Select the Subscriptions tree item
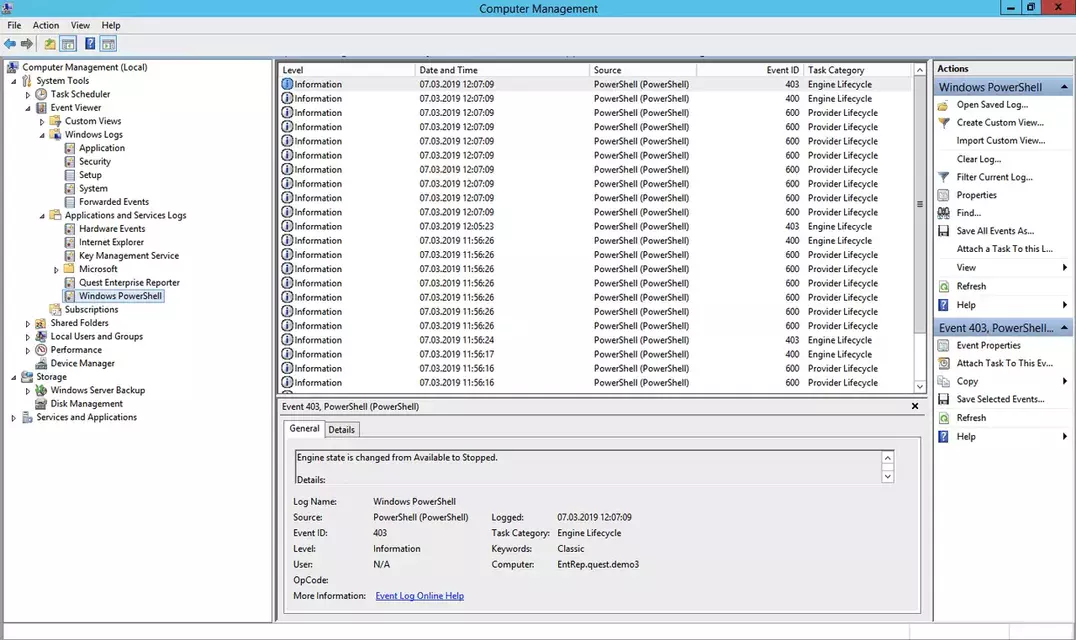This screenshot has height=640, width=1076. click(x=91, y=309)
